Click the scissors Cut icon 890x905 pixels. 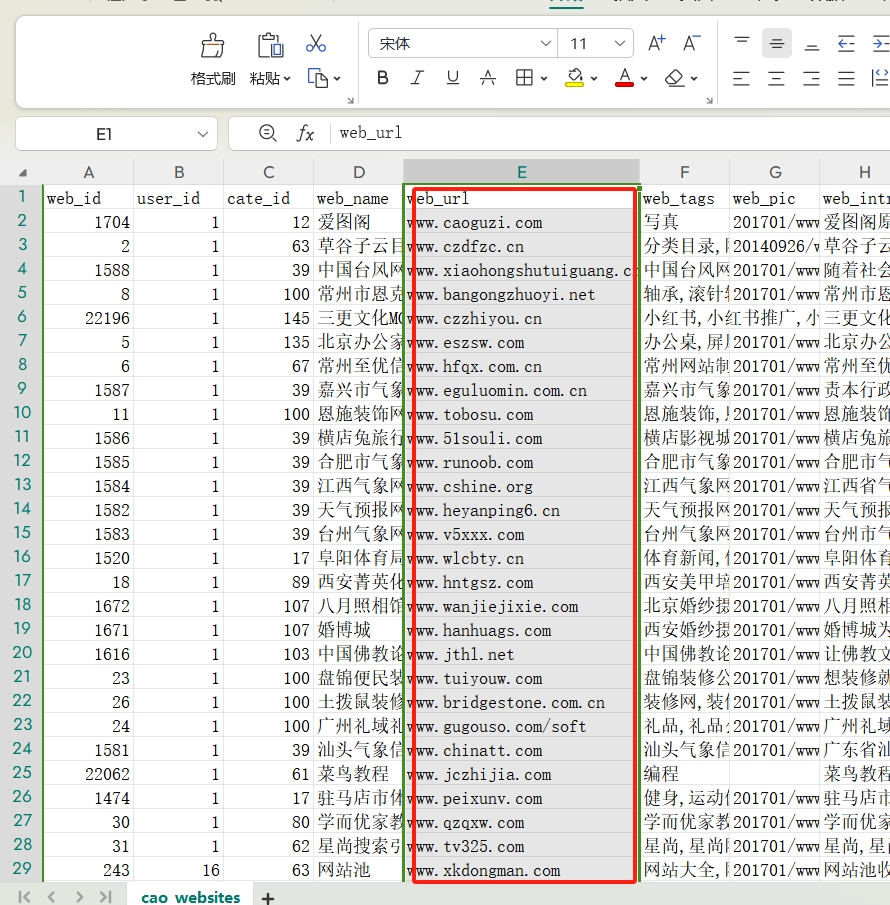(316, 43)
